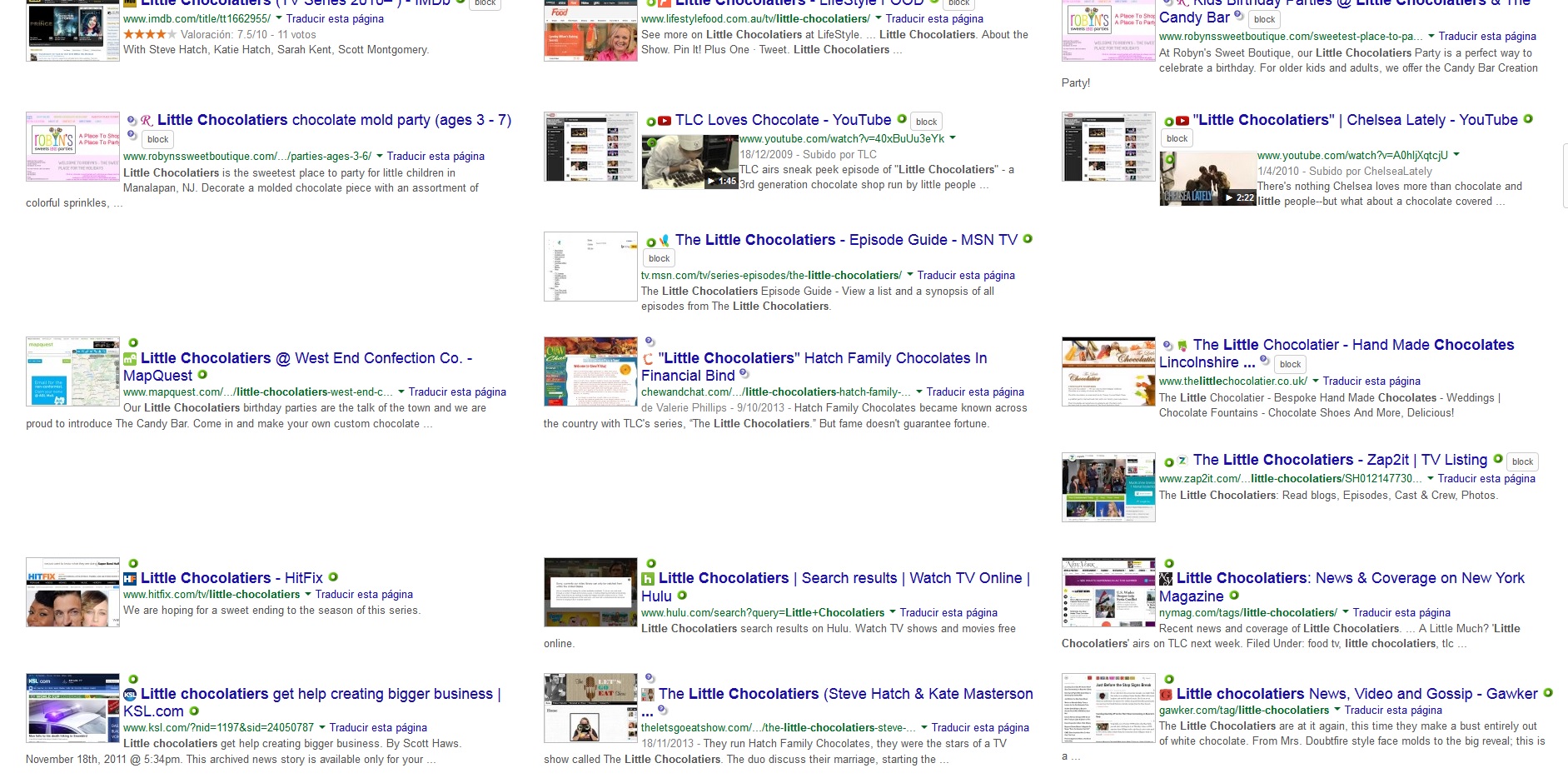
Task: Block the chocolate mold party result
Action: coord(157,139)
